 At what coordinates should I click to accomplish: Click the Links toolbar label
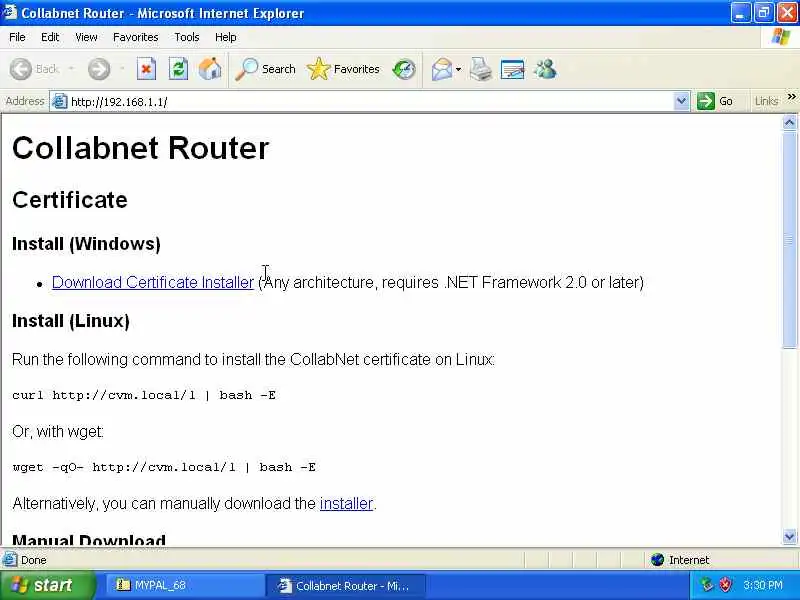(766, 101)
